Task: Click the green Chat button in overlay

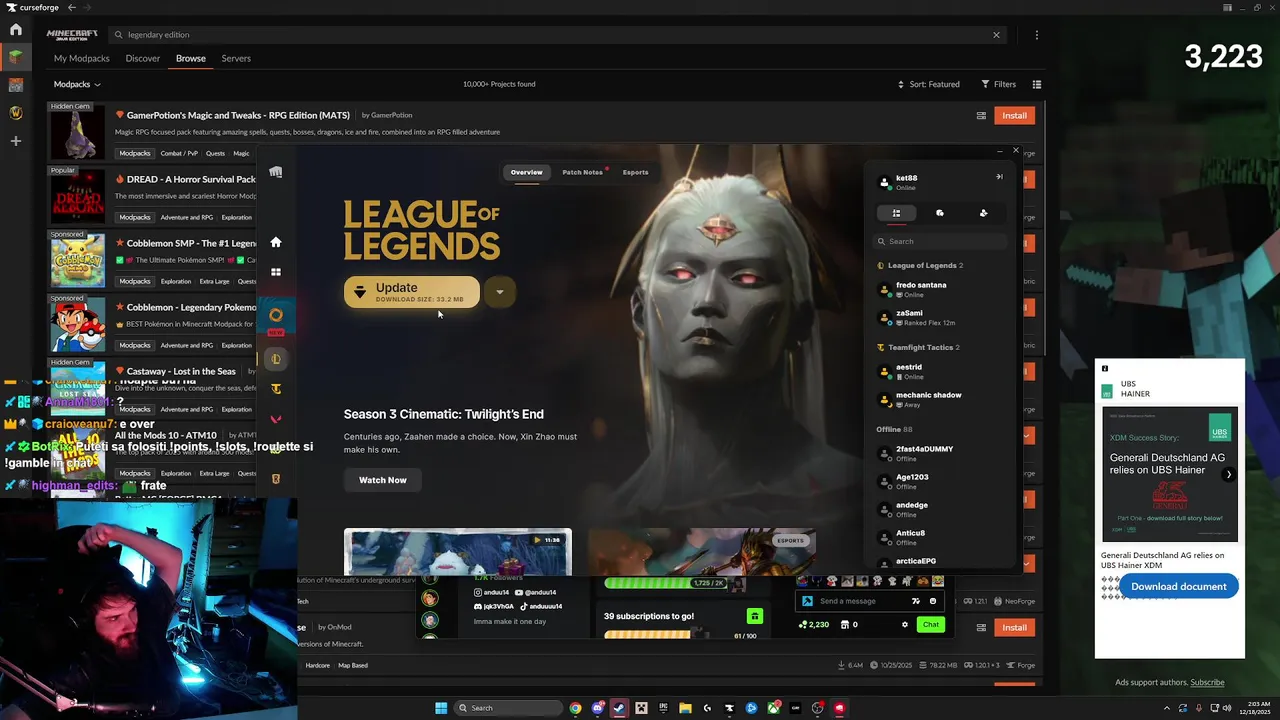Action: point(931,625)
